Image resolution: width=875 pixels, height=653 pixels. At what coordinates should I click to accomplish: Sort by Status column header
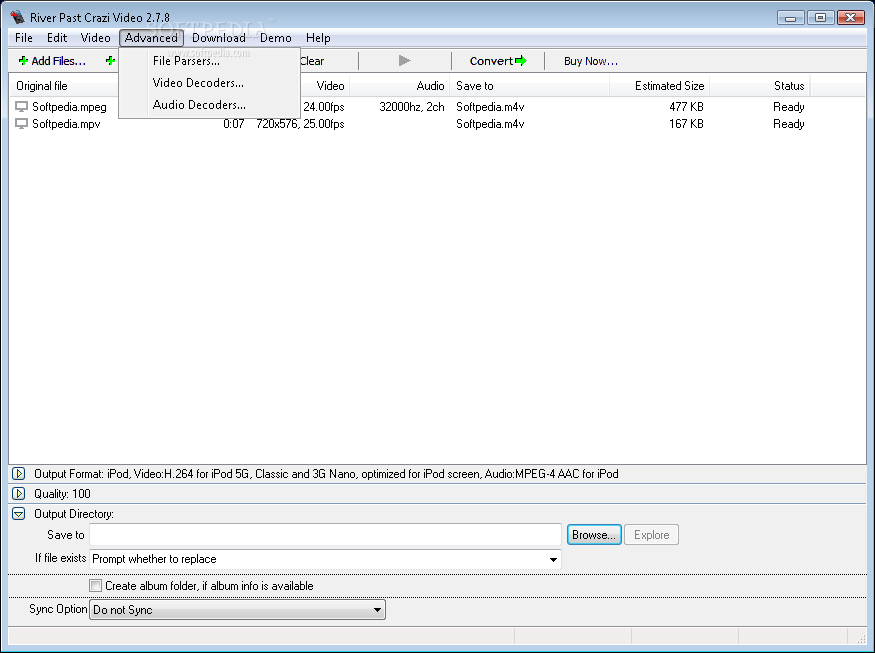(759, 86)
